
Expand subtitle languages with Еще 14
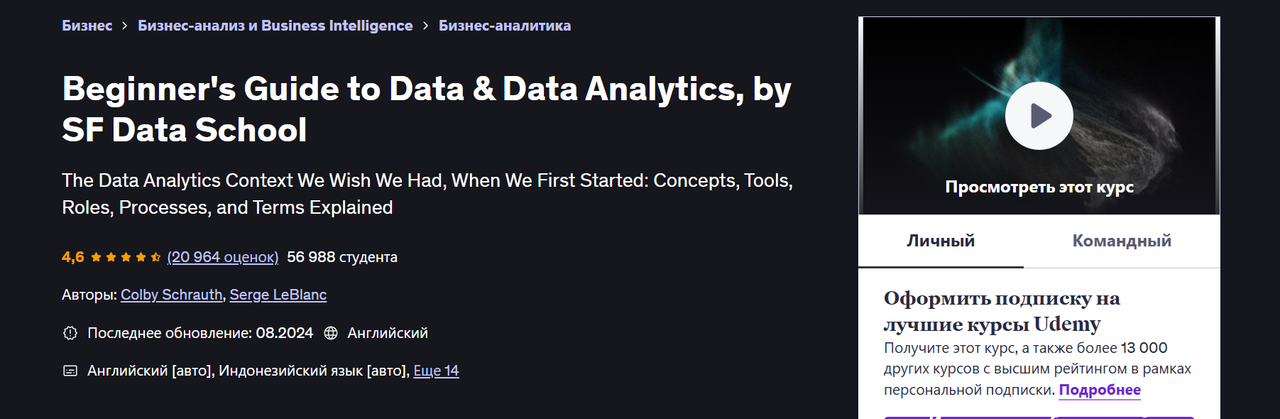pyautogui.click(x=436, y=371)
